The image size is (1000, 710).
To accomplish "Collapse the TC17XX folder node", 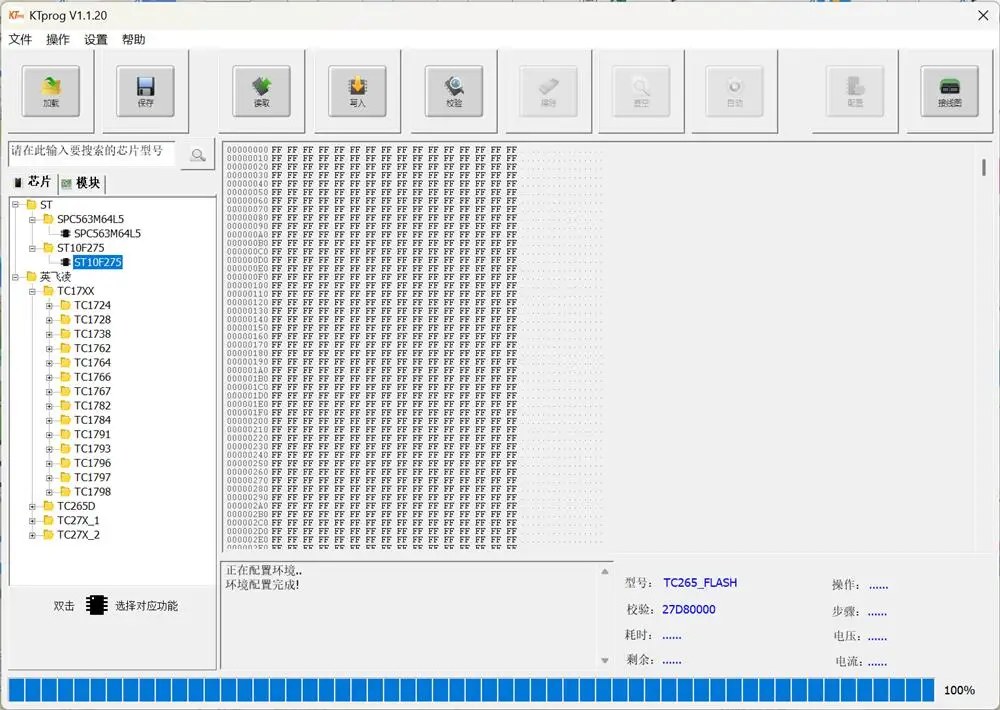I will [x=32, y=291].
